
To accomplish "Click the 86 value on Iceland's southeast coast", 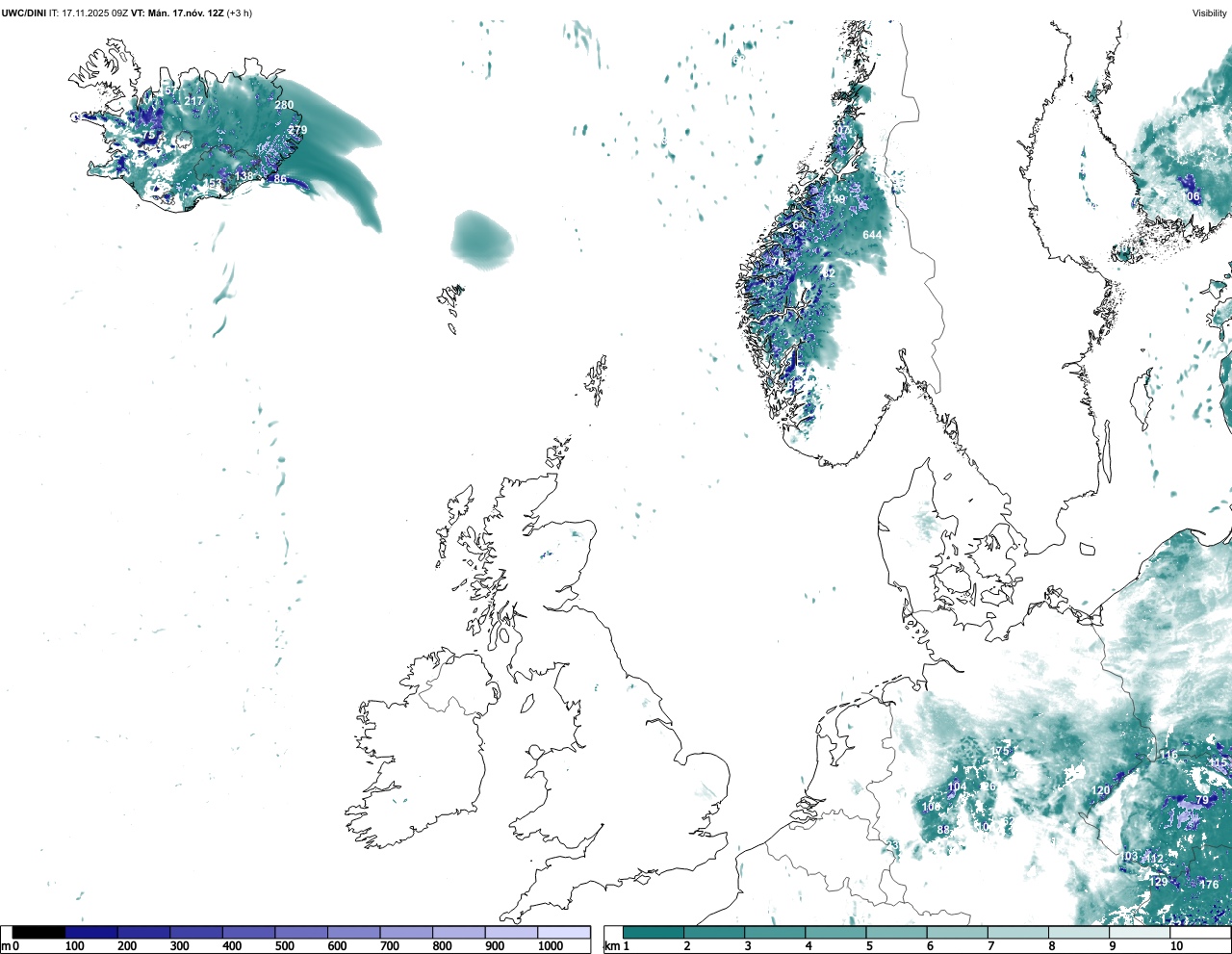I will click(280, 179).
